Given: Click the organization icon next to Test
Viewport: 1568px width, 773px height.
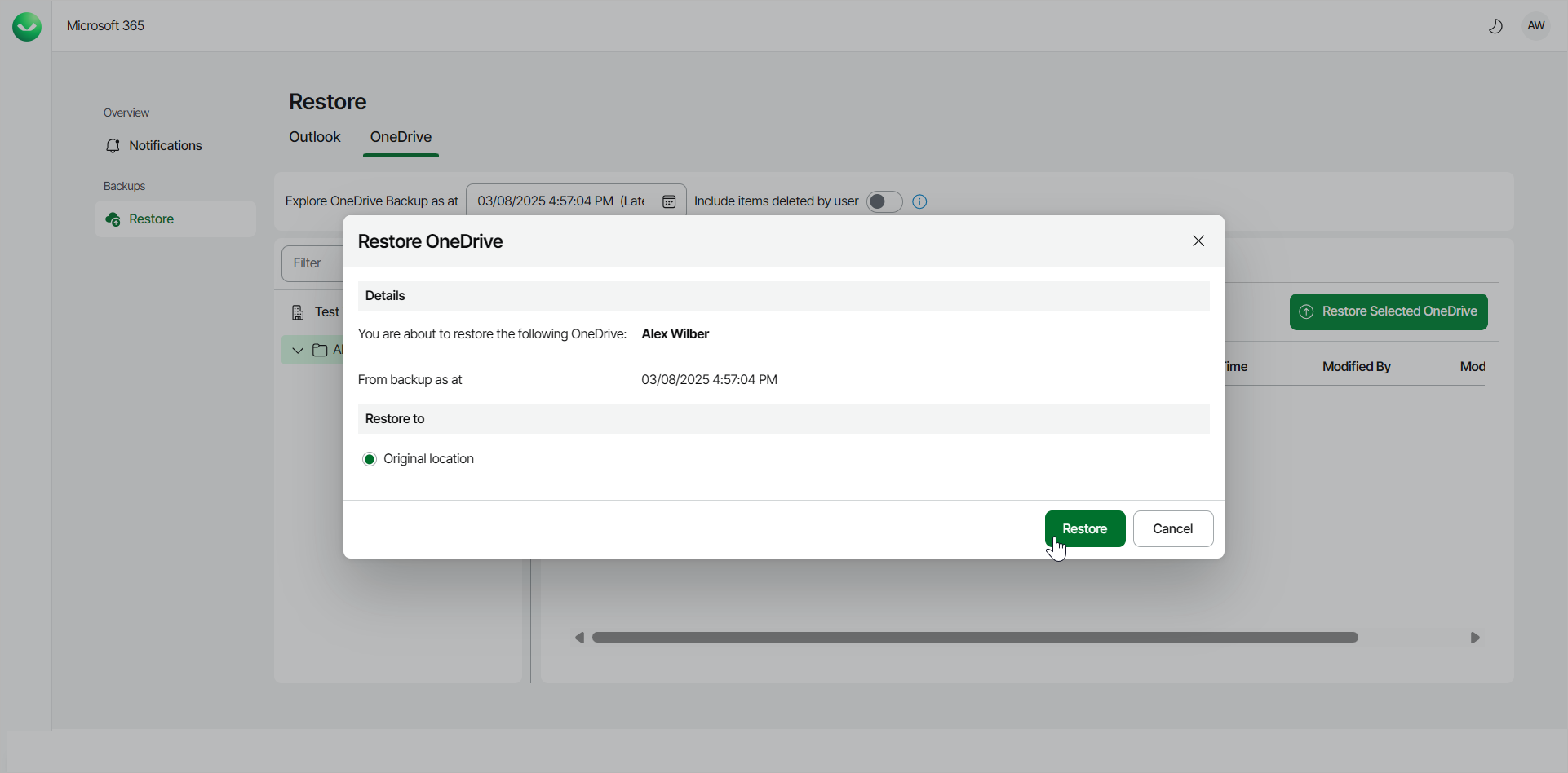Looking at the screenshot, I should pos(299,311).
